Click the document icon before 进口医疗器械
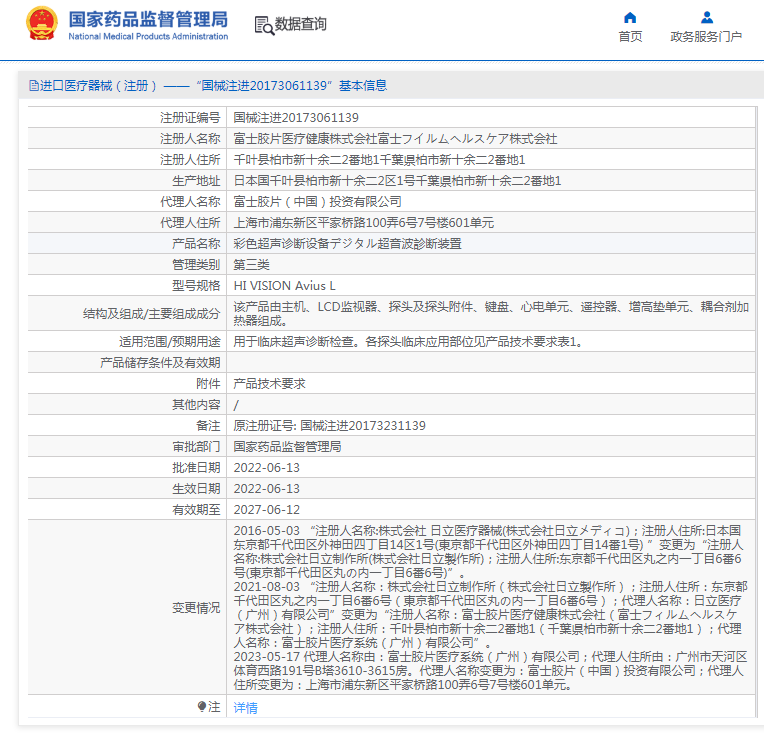 (x=34, y=86)
